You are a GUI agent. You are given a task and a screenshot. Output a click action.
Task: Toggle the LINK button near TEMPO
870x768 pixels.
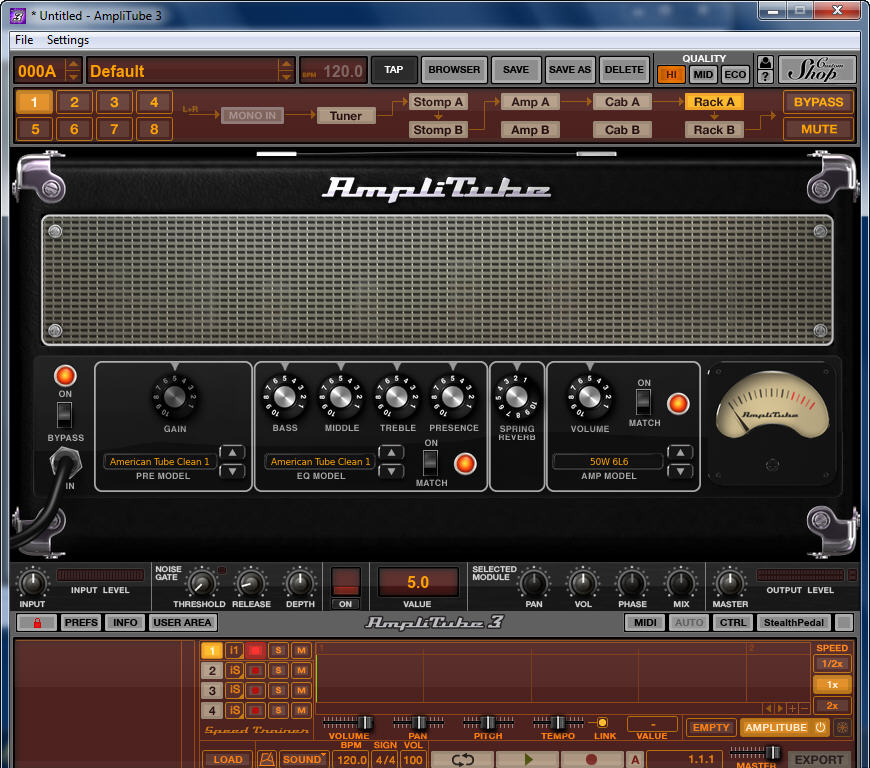(x=602, y=722)
